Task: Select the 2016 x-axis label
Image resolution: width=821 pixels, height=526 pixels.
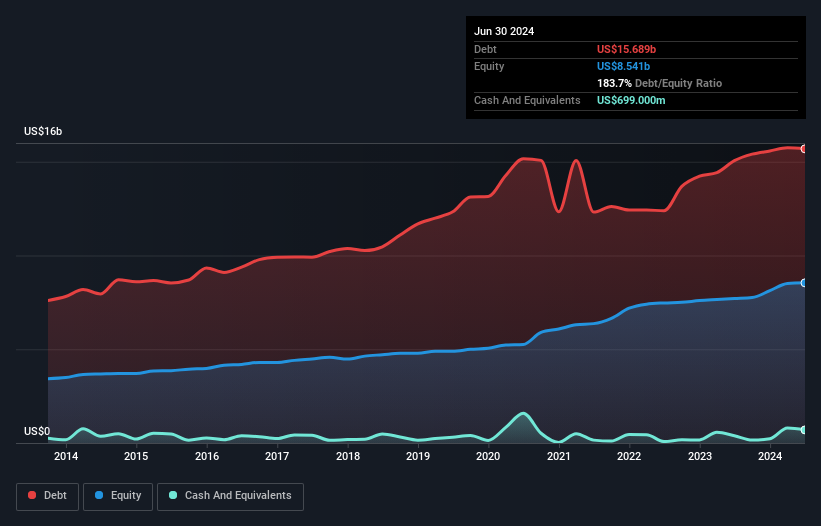Action: click(x=207, y=456)
